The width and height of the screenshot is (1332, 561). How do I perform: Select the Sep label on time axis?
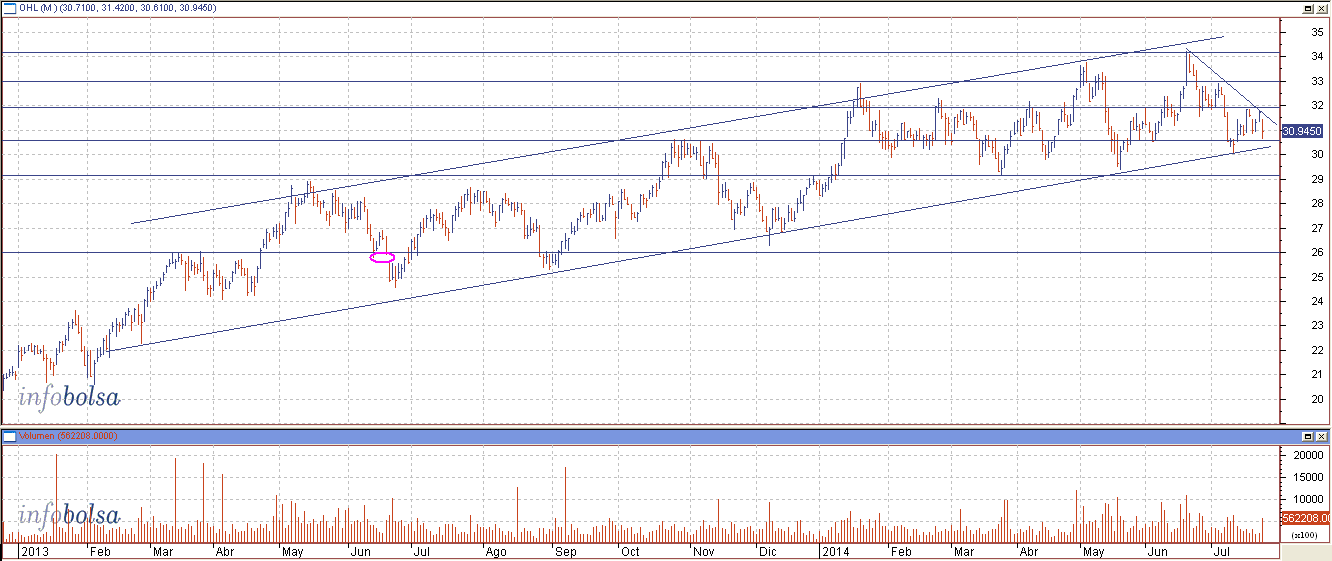566,551
